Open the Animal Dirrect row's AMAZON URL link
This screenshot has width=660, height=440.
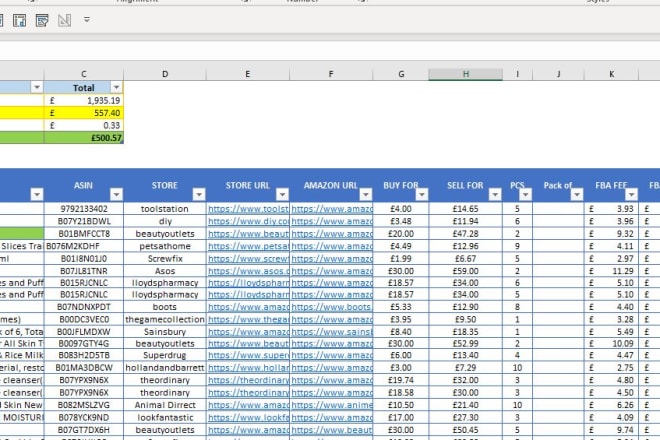click(x=332, y=405)
